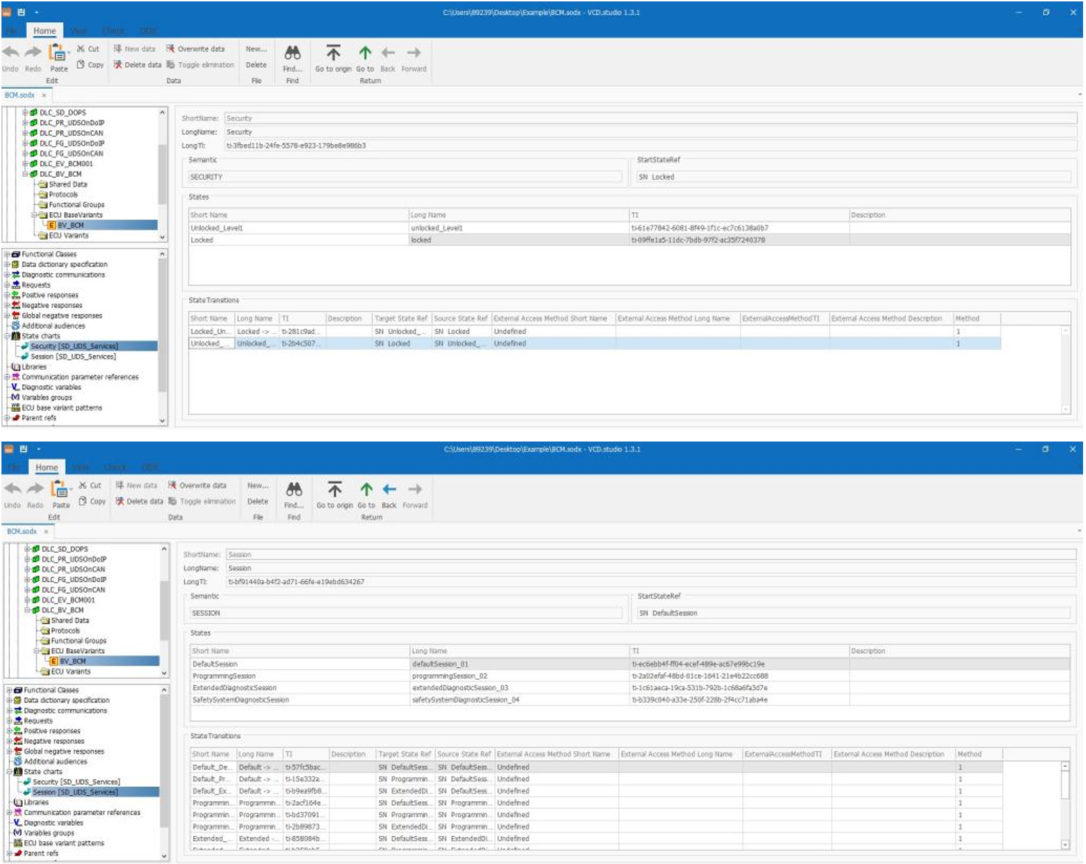Expand DLC_SD_DOPS node in the Security window
1086x864 pixels.
tap(25, 112)
